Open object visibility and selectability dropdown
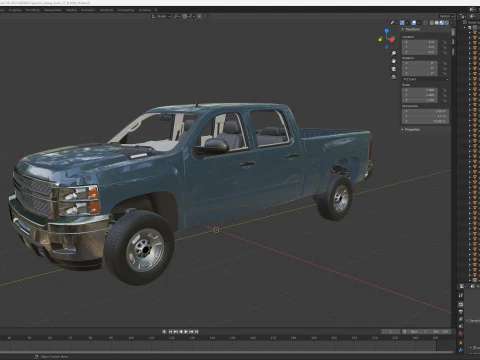Image resolution: width=480 pixels, height=360 pixels. pyautogui.click(x=393, y=23)
